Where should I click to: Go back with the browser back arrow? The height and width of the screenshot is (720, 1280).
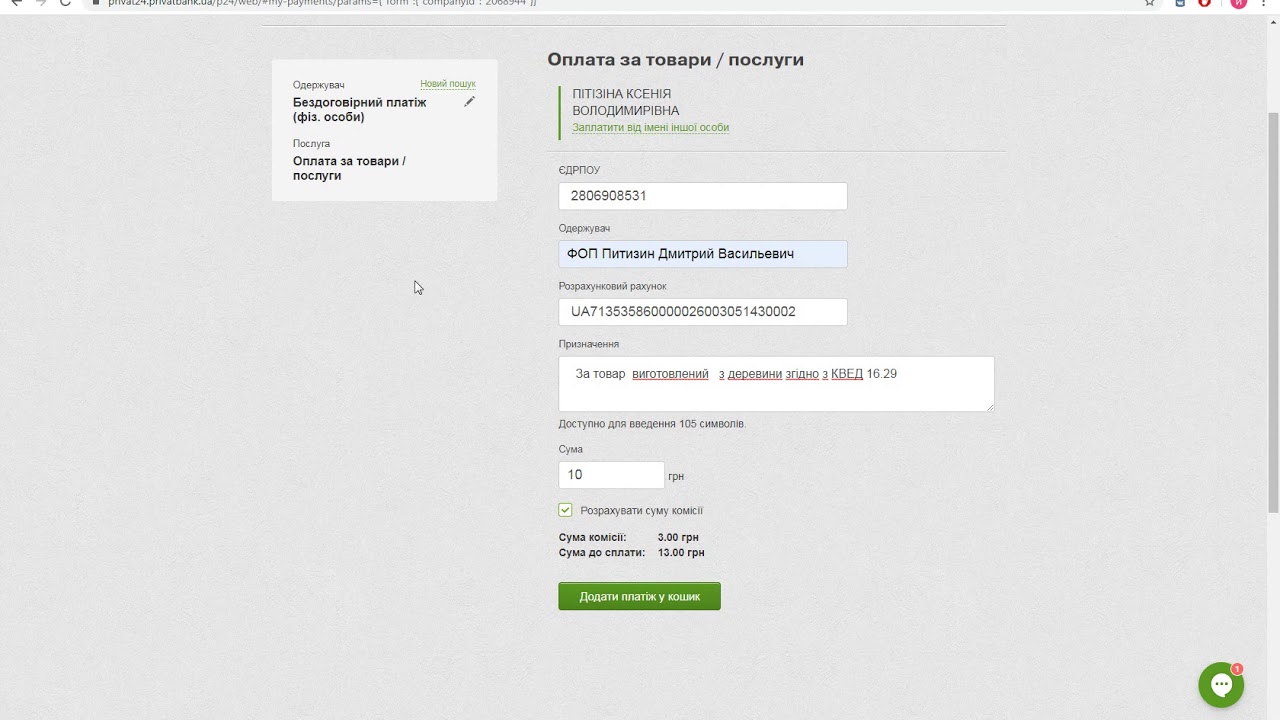point(16,3)
